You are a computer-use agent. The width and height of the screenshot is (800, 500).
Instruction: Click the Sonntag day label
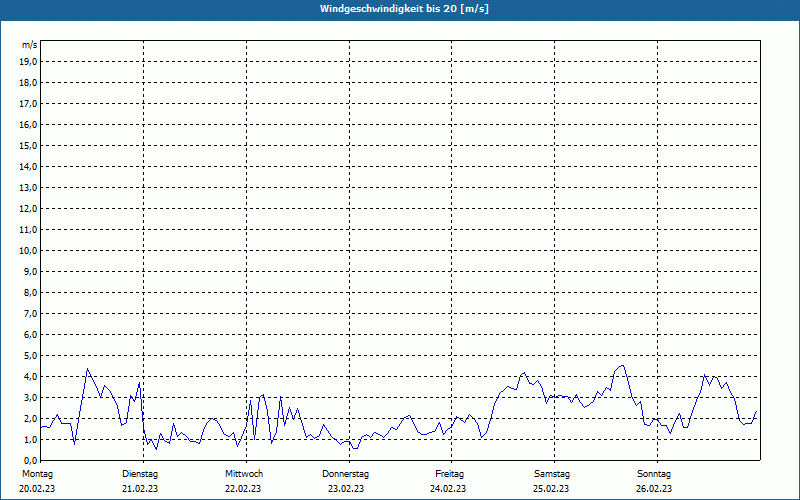(x=654, y=474)
